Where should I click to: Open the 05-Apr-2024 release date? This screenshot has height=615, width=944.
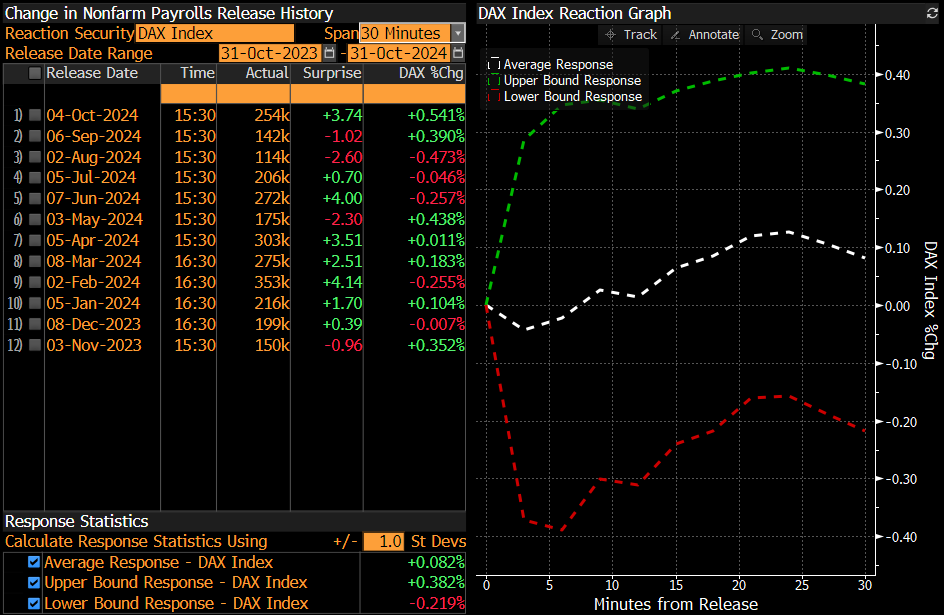click(x=93, y=241)
